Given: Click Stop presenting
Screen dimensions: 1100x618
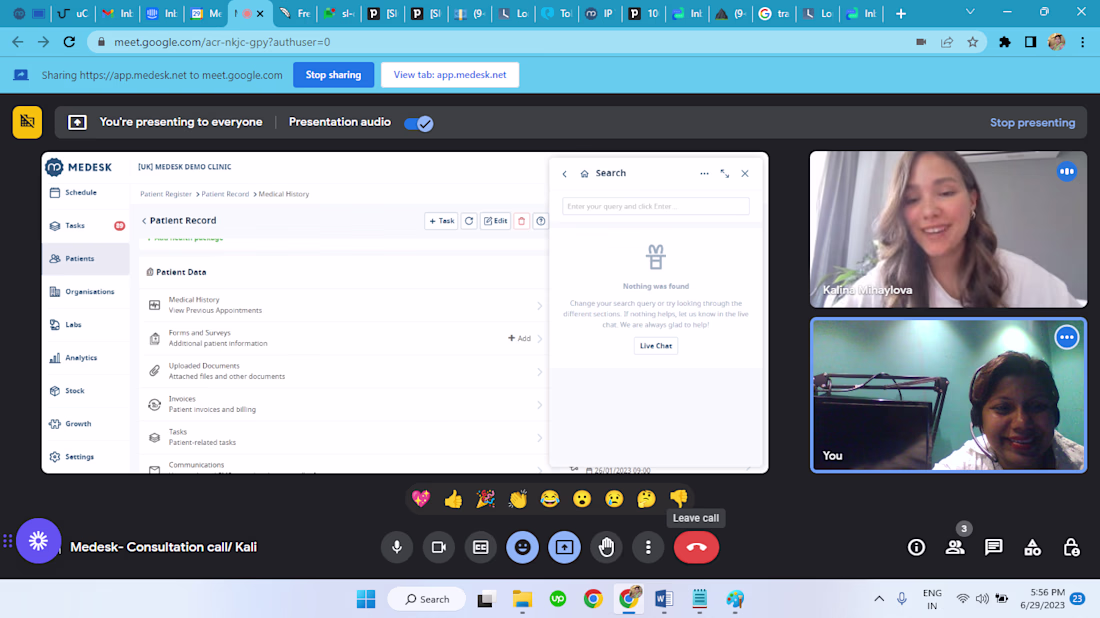Looking at the screenshot, I should [1032, 123].
